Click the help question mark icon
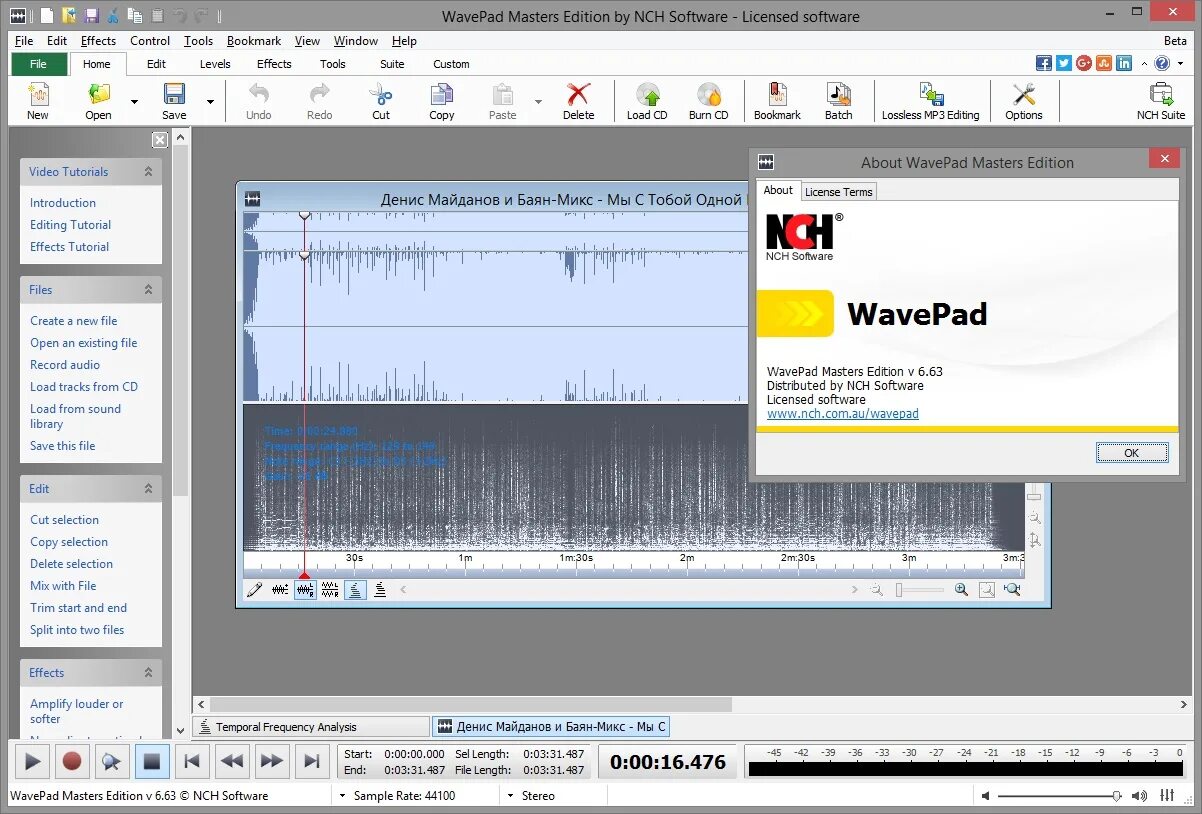 coord(1162,63)
